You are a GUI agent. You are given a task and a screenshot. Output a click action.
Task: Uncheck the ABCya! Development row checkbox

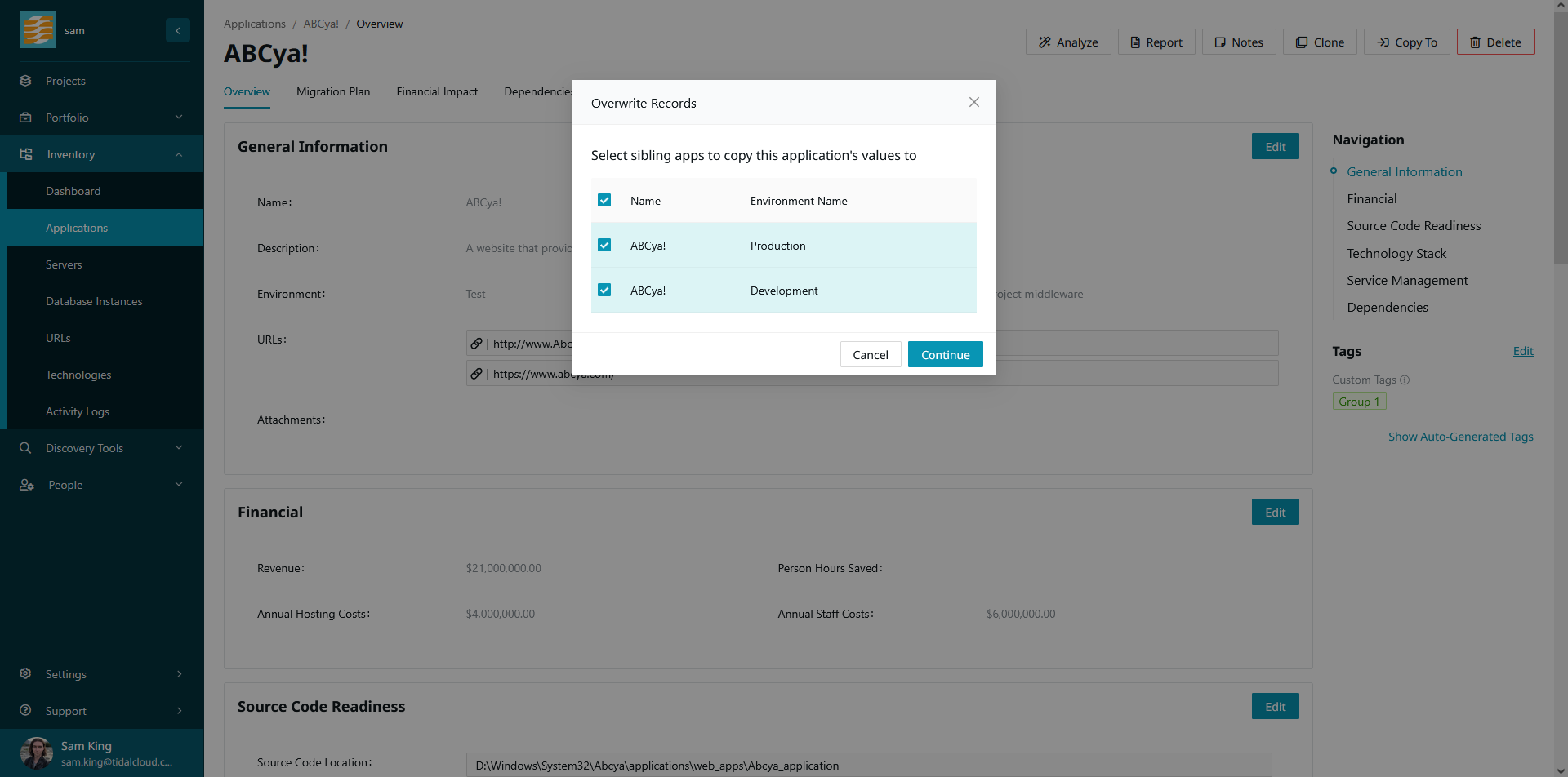pyautogui.click(x=604, y=291)
